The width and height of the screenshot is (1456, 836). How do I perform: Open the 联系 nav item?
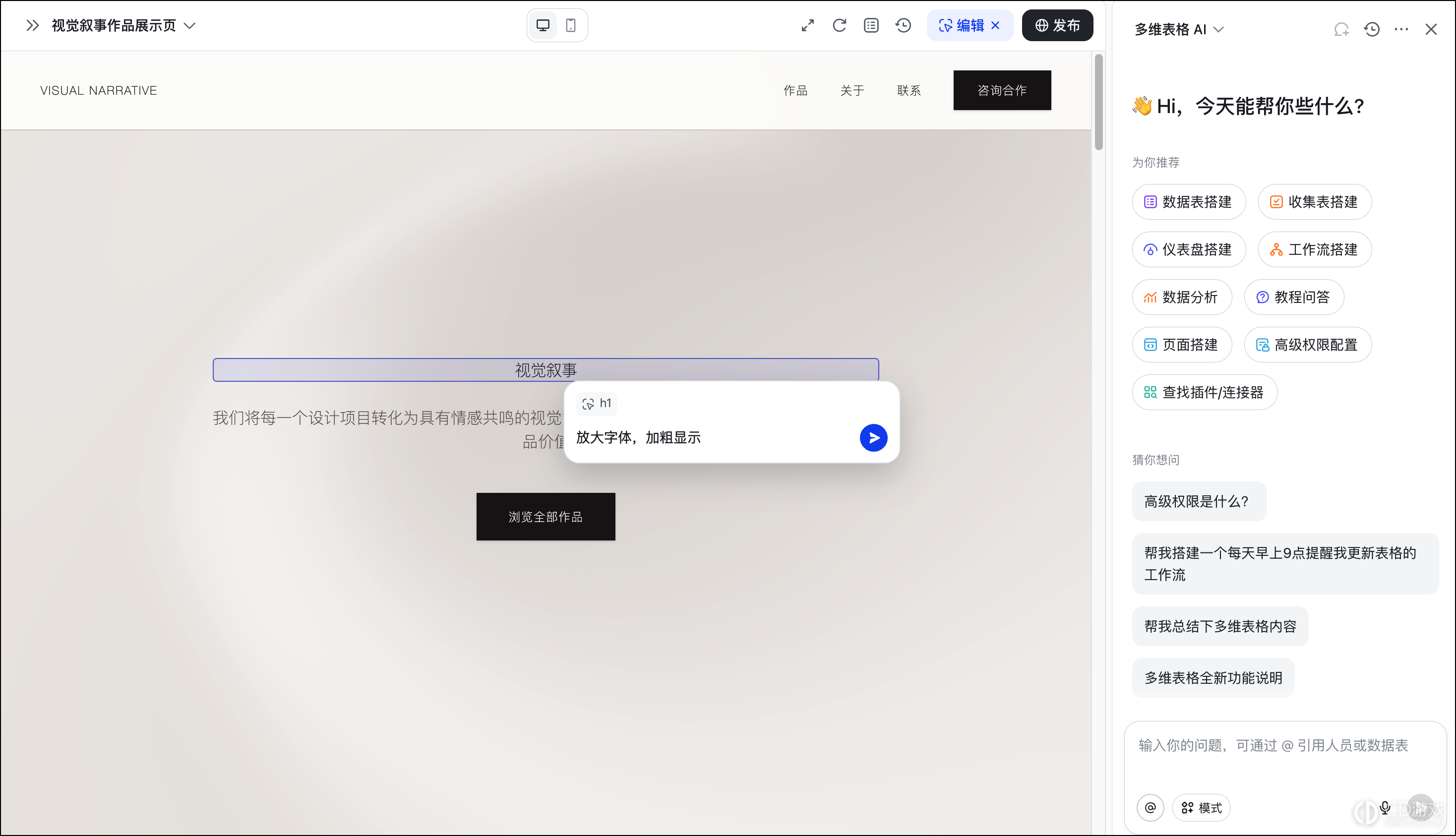pos(909,90)
